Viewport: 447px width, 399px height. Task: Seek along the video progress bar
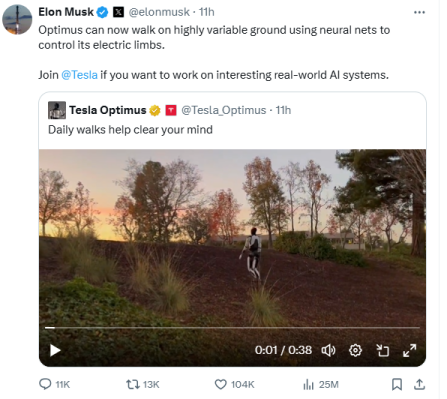pyautogui.click(x=232, y=328)
